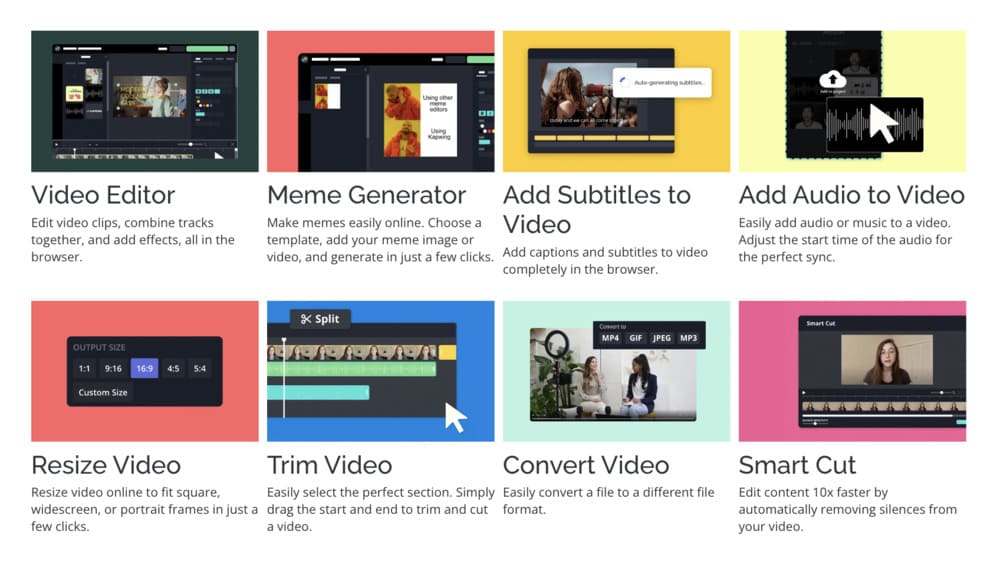Screen dimensions: 1000x571
Task: Open the Meme Generator thumbnail image
Action: point(381,101)
